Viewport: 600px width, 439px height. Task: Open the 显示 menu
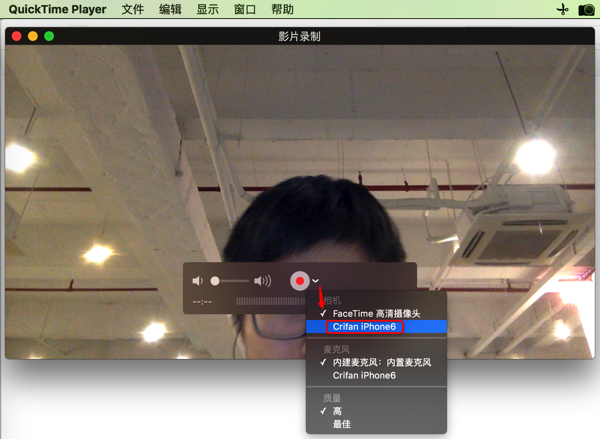(207, 9)
